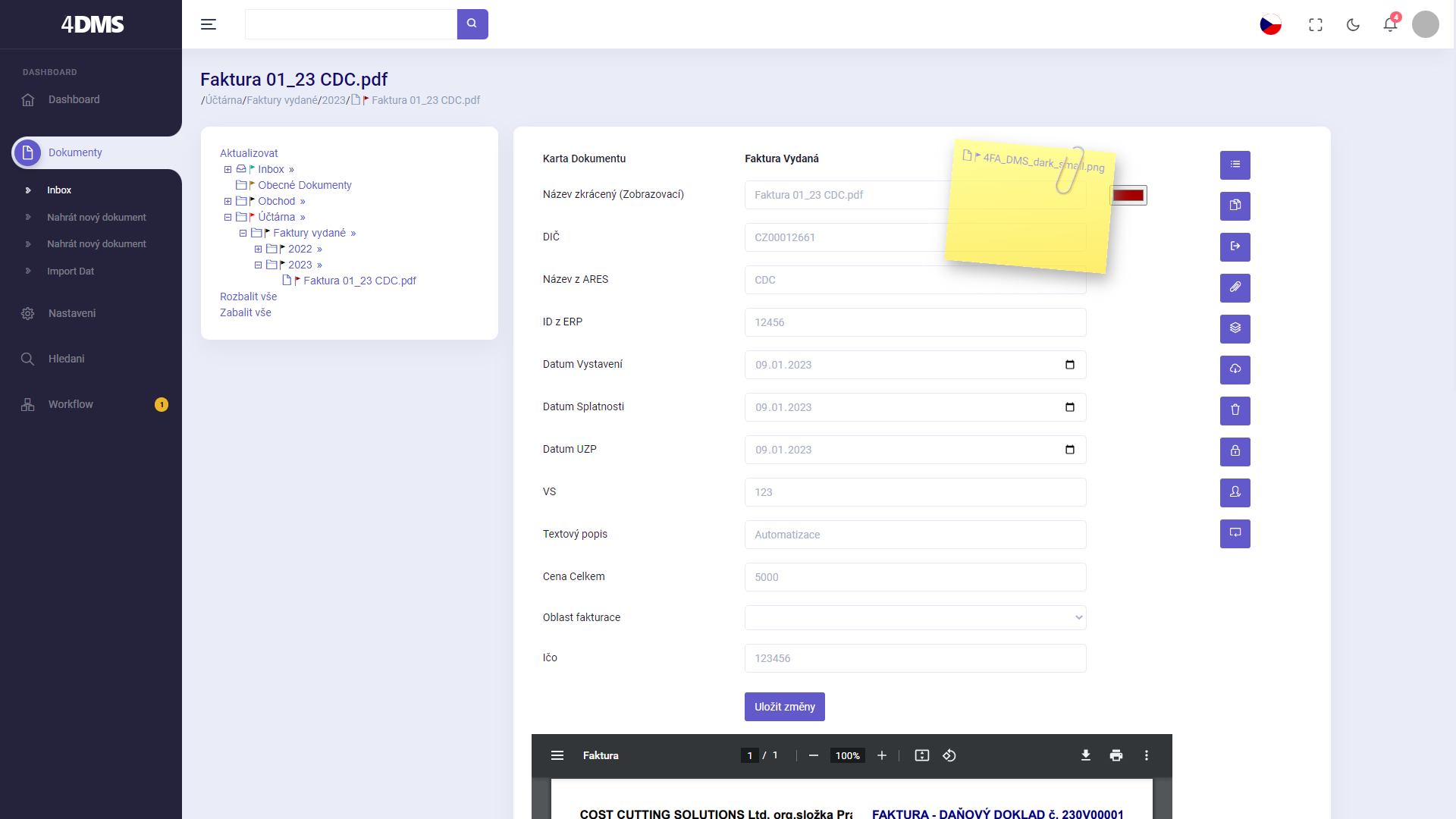The image size is (1456, 819).
Task: Click the Rozbalit vše link
Action: click(248, 297)
